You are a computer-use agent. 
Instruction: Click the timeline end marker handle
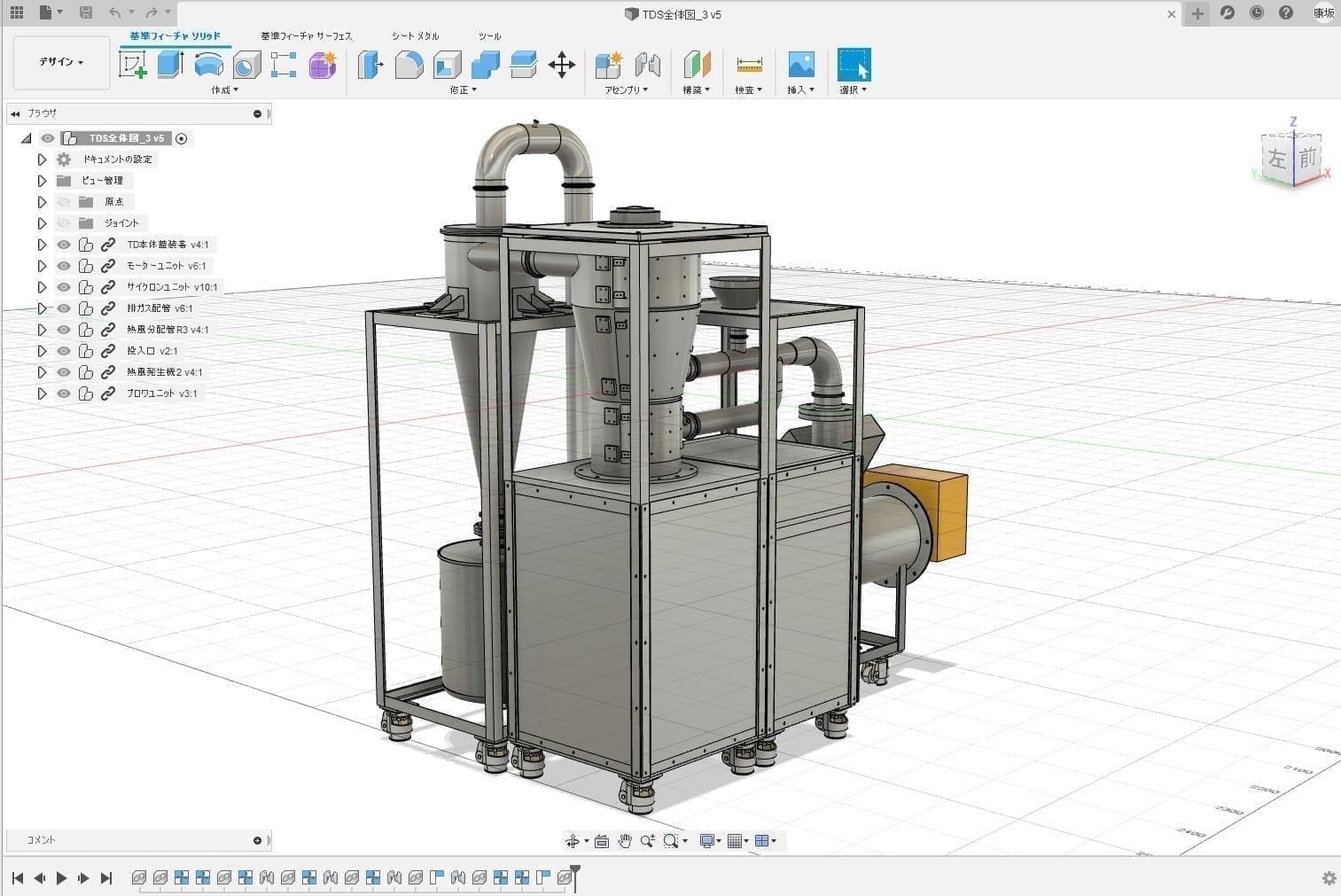(x=575, y=871)
